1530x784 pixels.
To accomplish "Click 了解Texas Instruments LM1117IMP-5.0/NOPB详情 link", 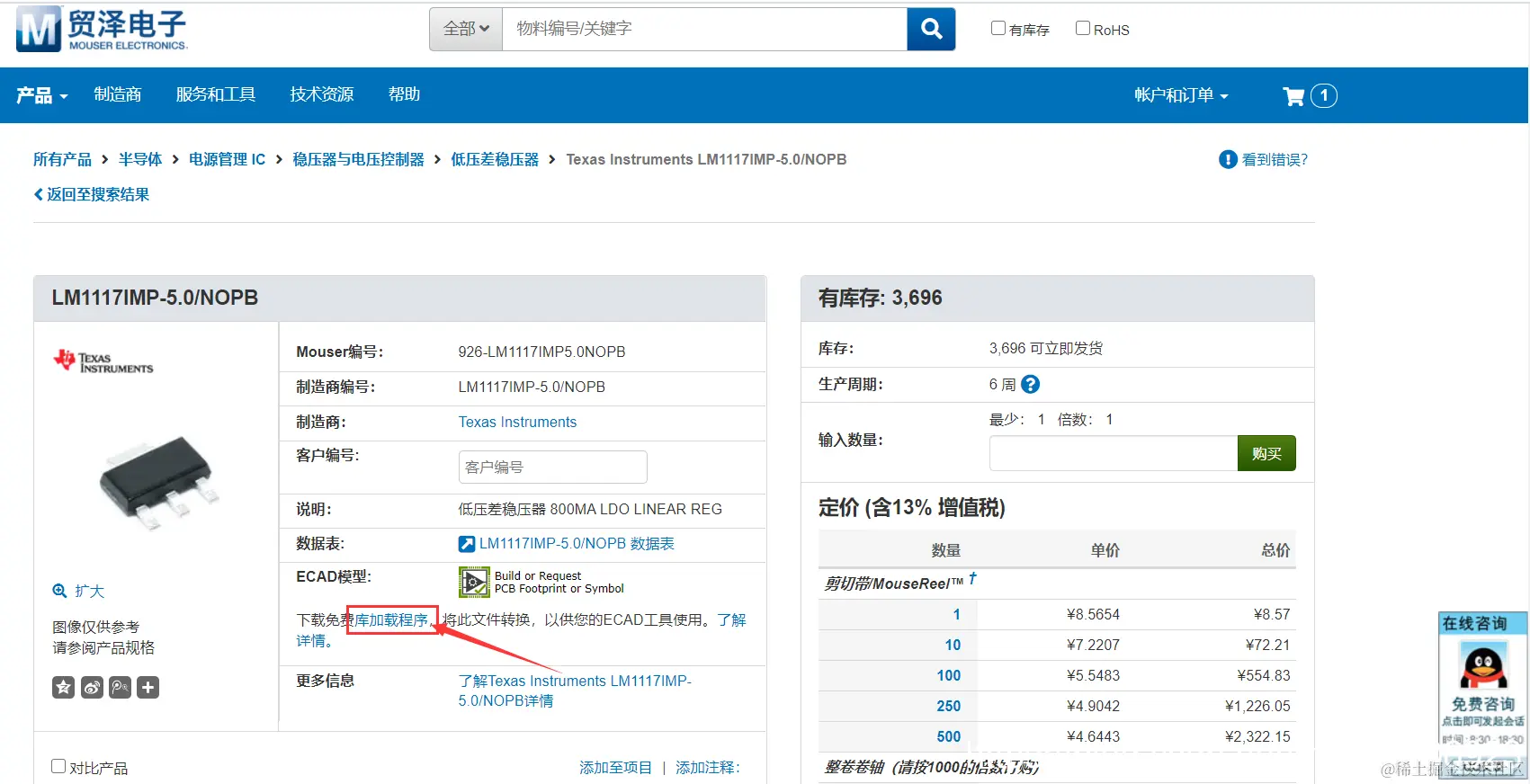I will (575, 690).
